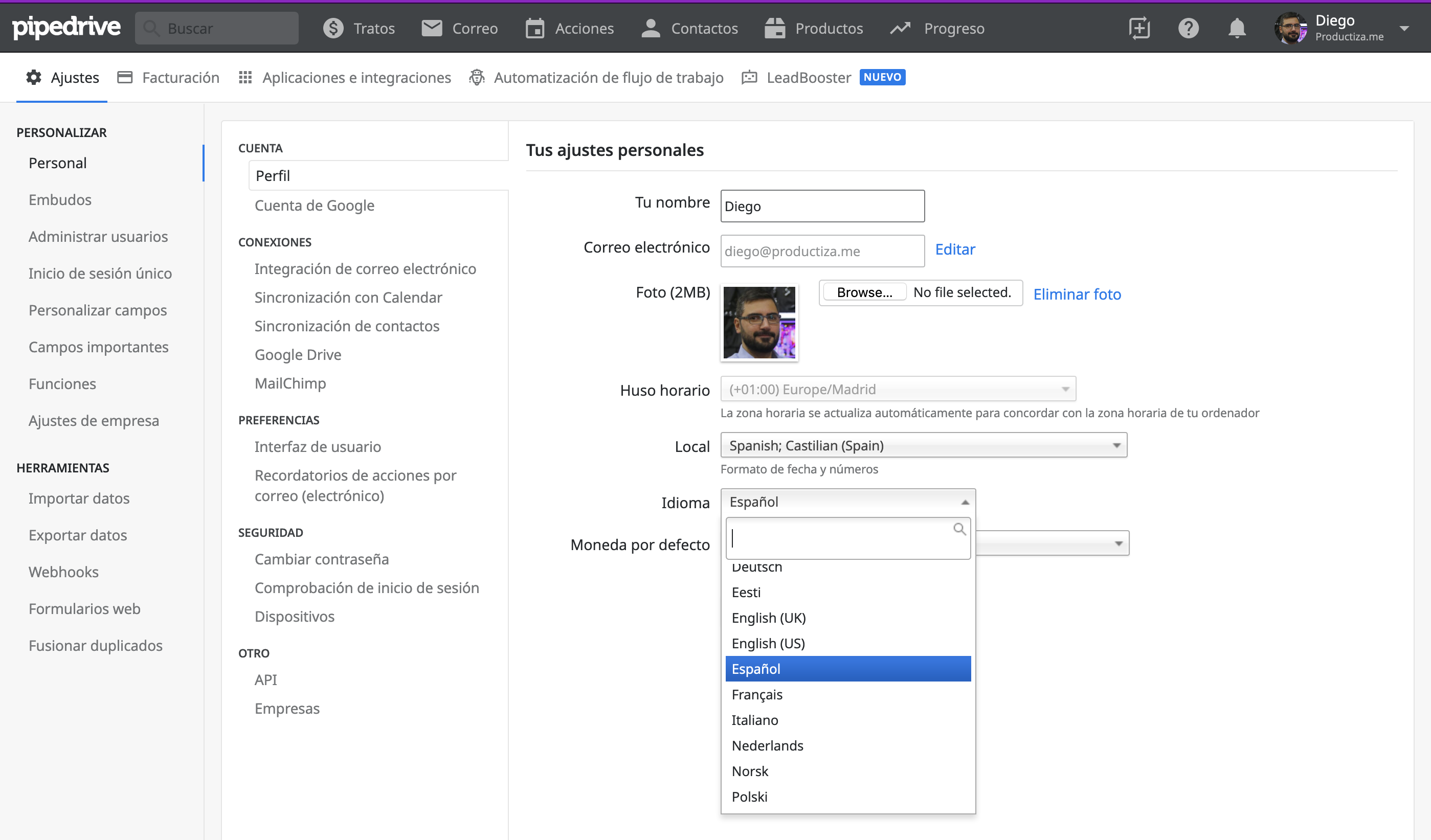Click the search magnifier in the language dropdown

point(959,529)
